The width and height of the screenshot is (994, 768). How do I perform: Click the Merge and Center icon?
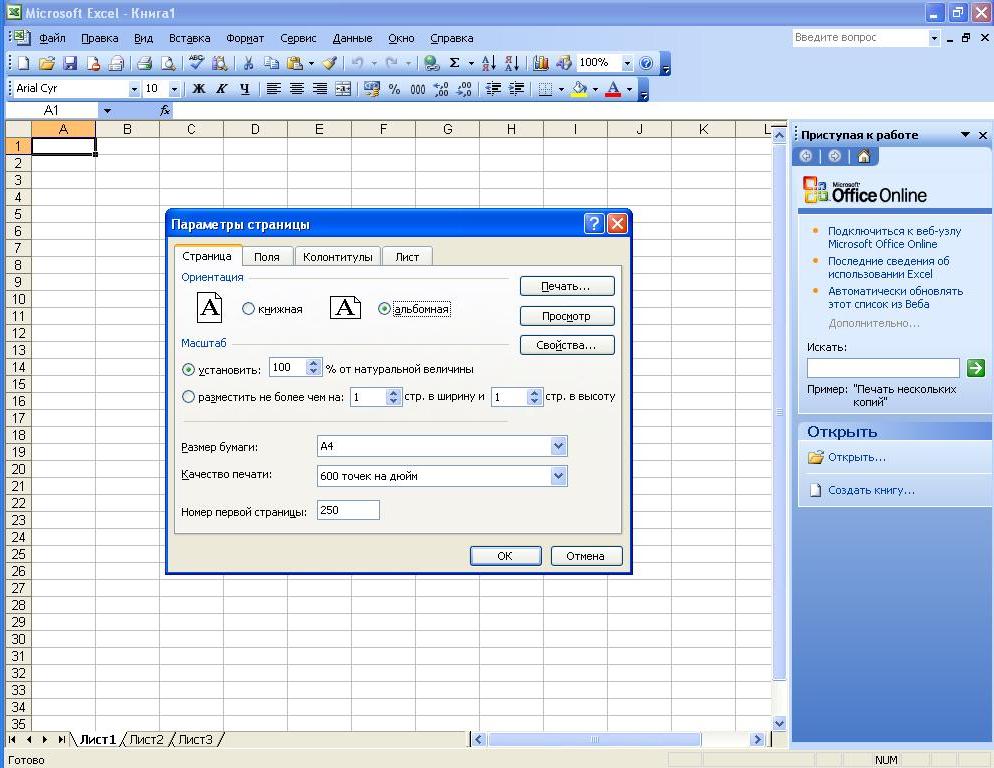coord(343,89)
